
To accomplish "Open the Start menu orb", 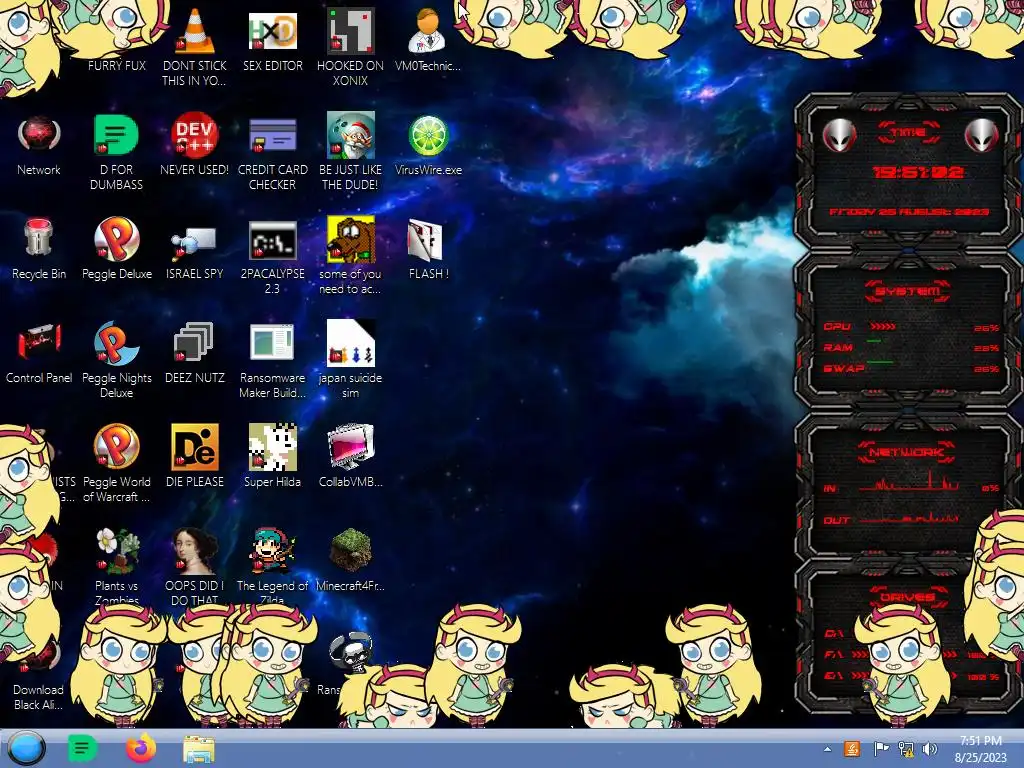I will [x=27, y=748].
